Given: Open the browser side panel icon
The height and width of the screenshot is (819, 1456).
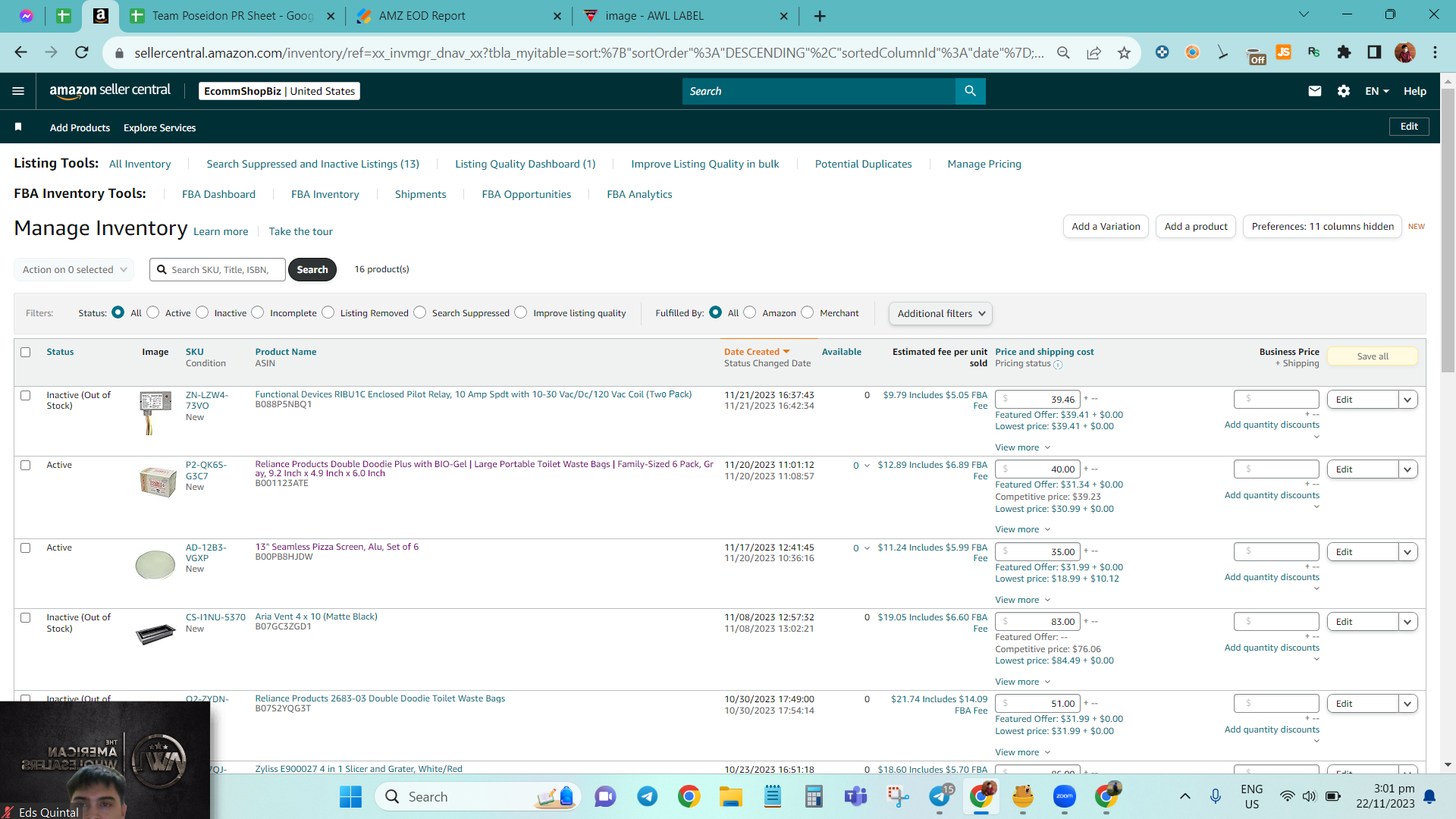Looking at the screenshot, I should pos(1374,52).
